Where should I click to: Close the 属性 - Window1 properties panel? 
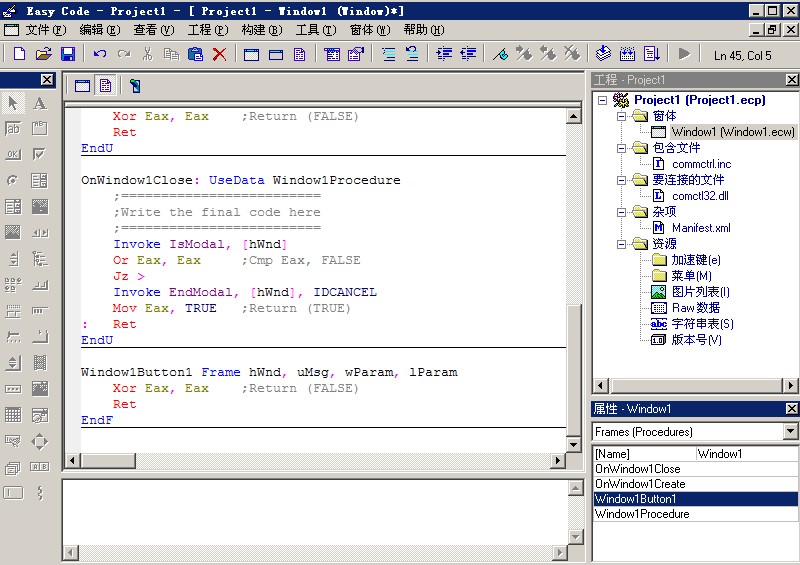coord(790,409)
